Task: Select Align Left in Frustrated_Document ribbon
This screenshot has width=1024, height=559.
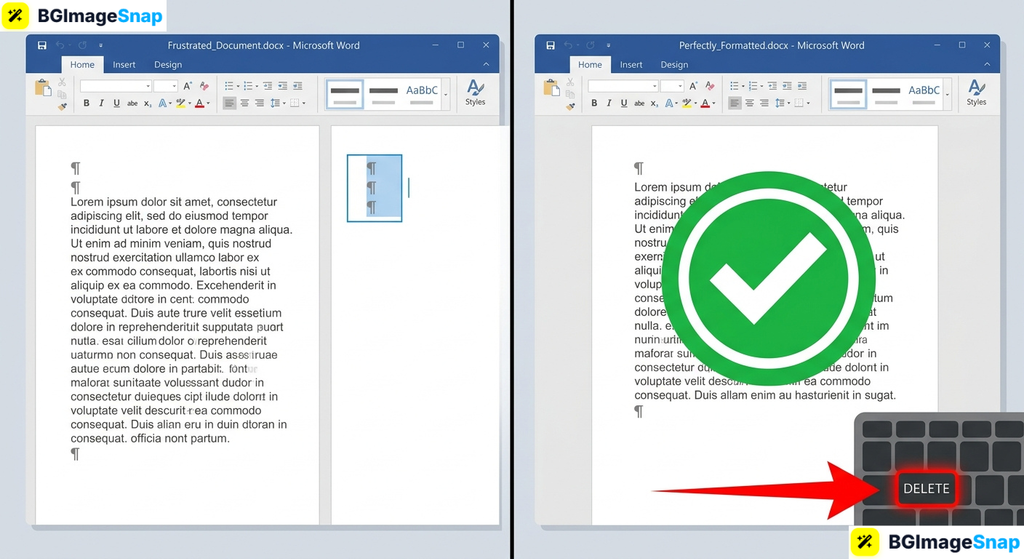Action: click(x=229, y=103)
